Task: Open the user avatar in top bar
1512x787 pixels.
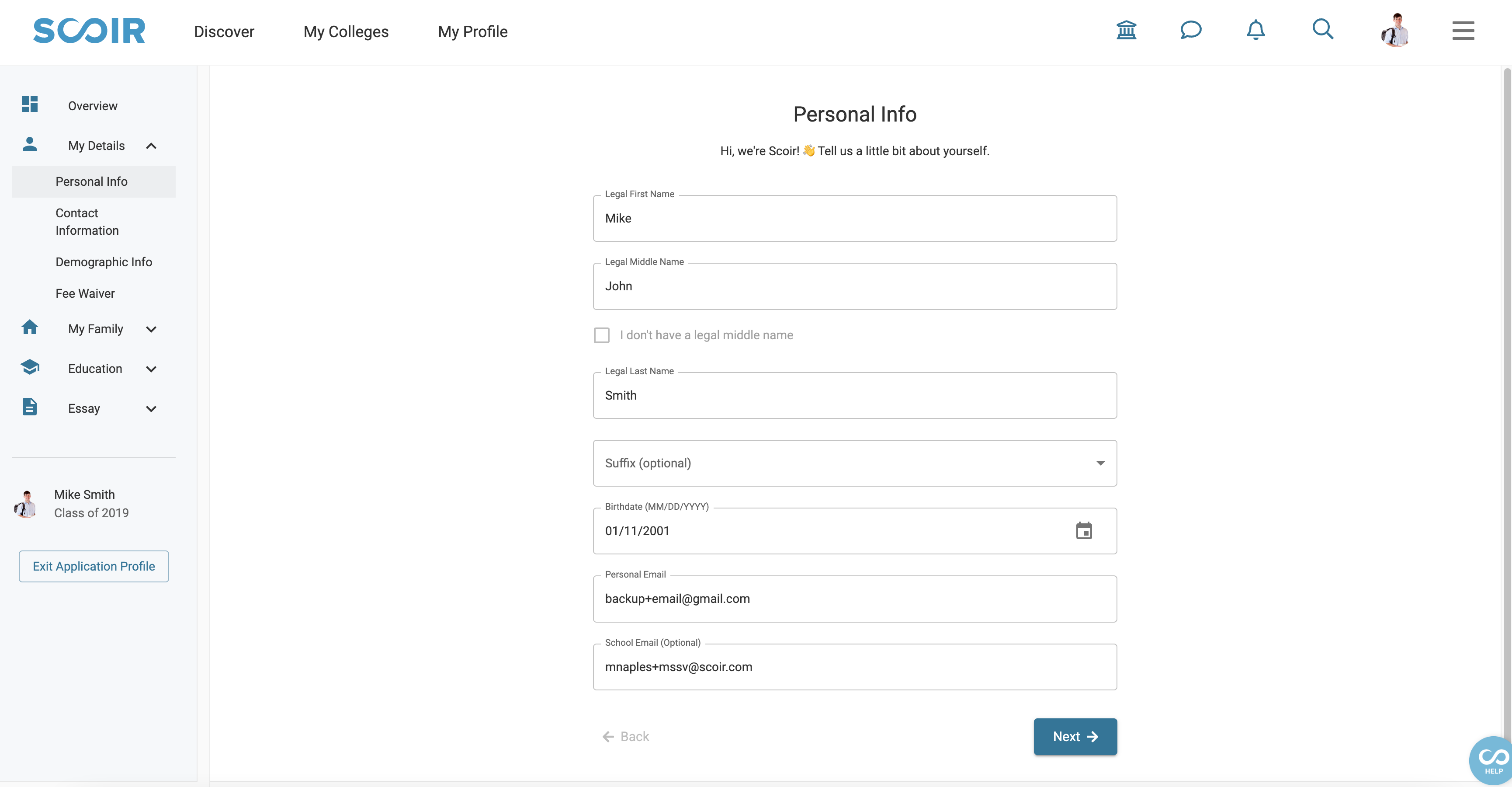Action: tap(1395, 30)
